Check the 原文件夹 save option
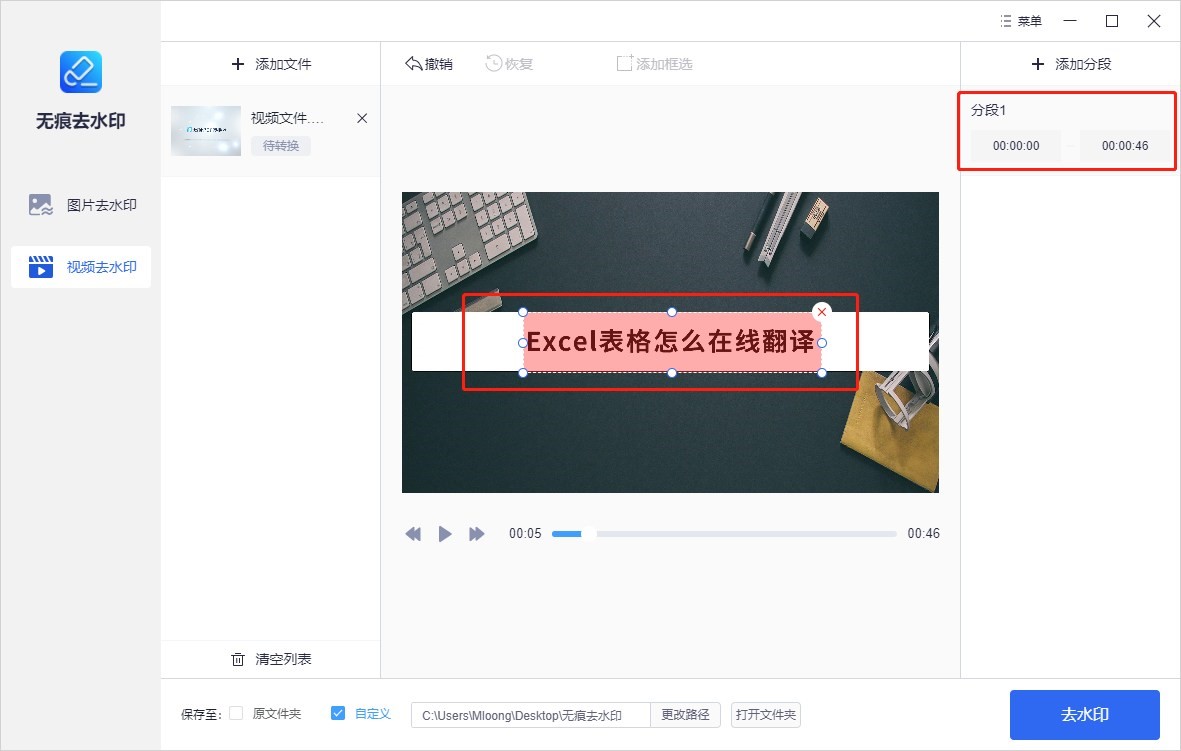 tap(237, 714)
